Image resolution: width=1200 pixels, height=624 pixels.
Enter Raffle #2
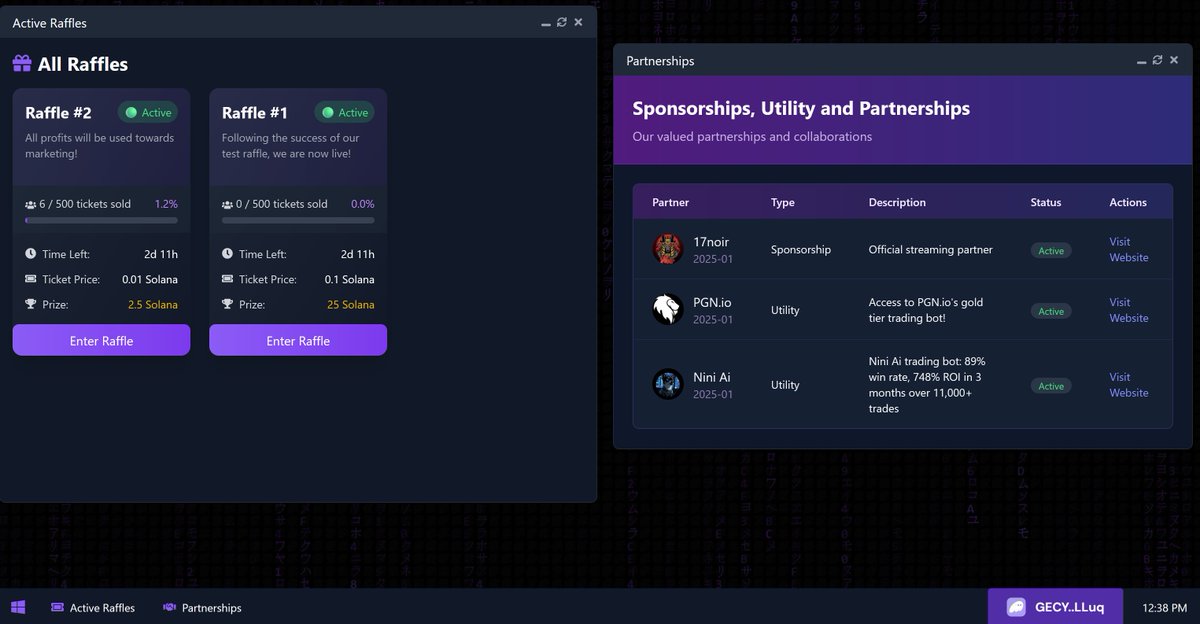[101, 340]
